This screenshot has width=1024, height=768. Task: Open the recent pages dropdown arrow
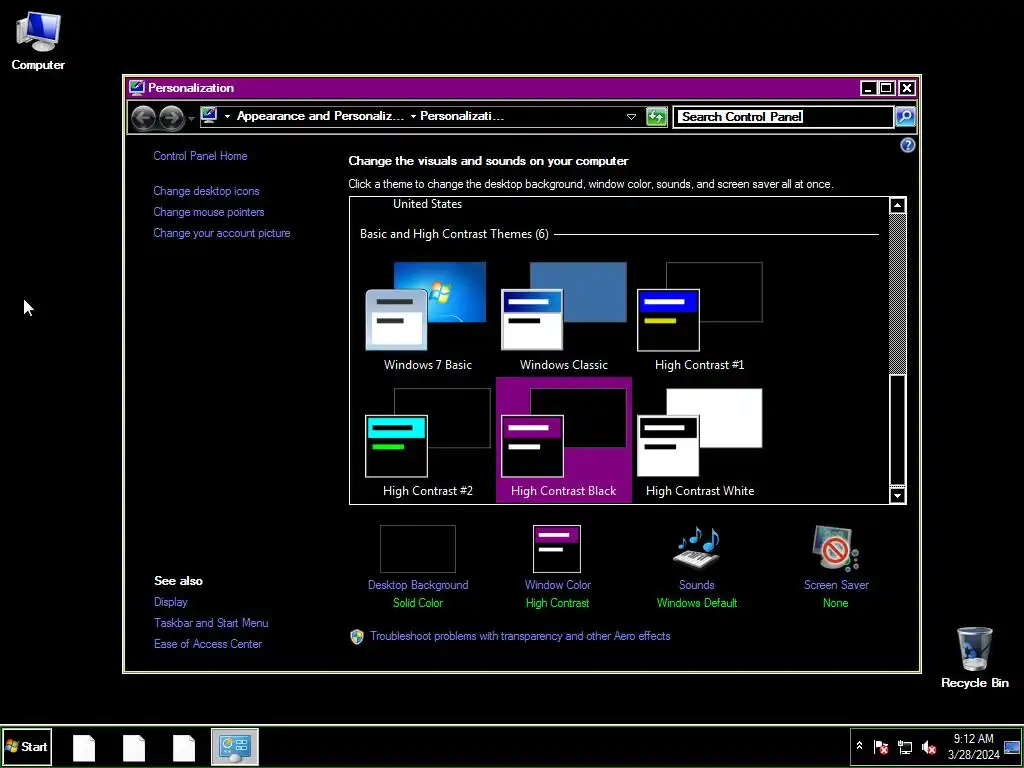pos(191,118)
